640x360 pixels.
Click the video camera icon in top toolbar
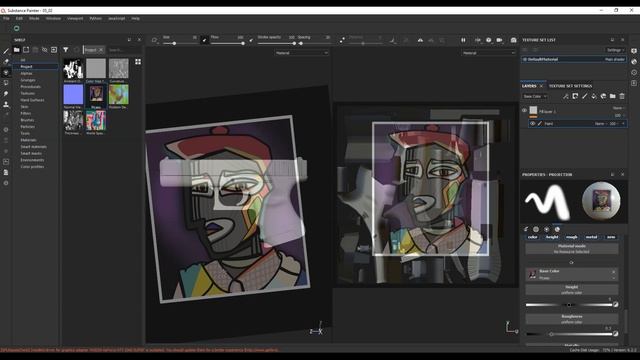500,40
